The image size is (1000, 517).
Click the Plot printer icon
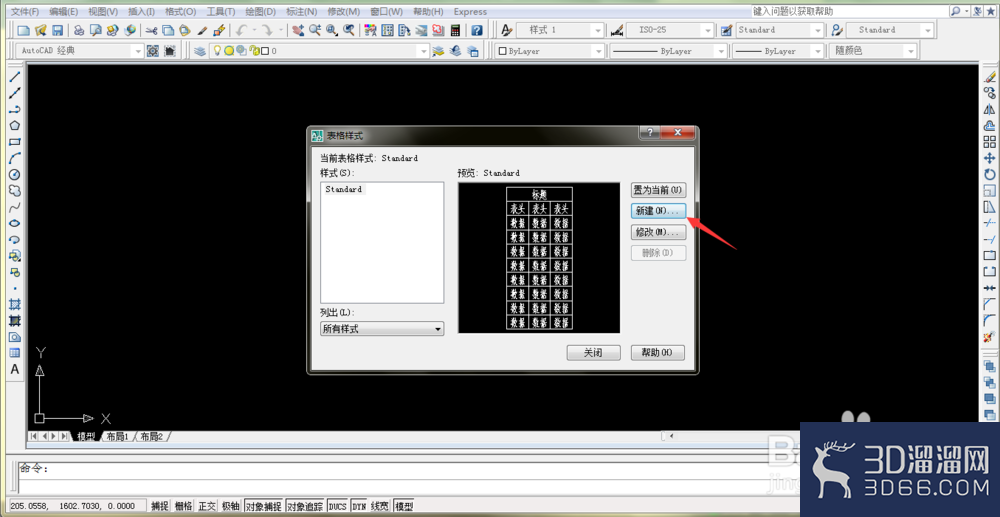click(x=79, y=30)
